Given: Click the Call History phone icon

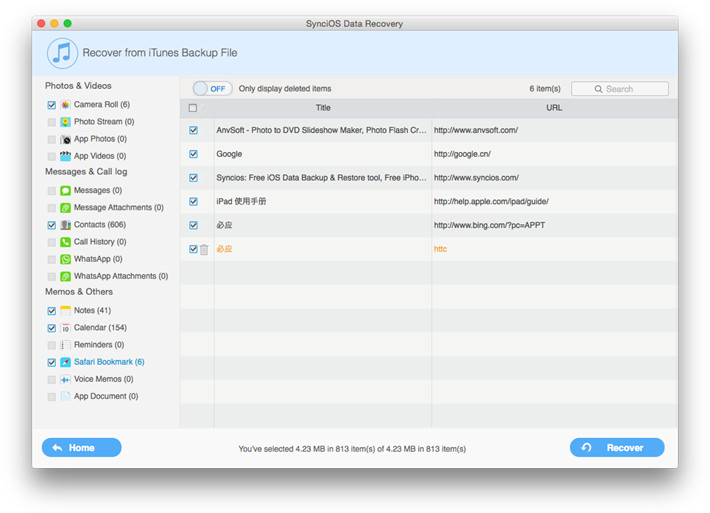Looking at the screenshot, I should tap(65, 242).
